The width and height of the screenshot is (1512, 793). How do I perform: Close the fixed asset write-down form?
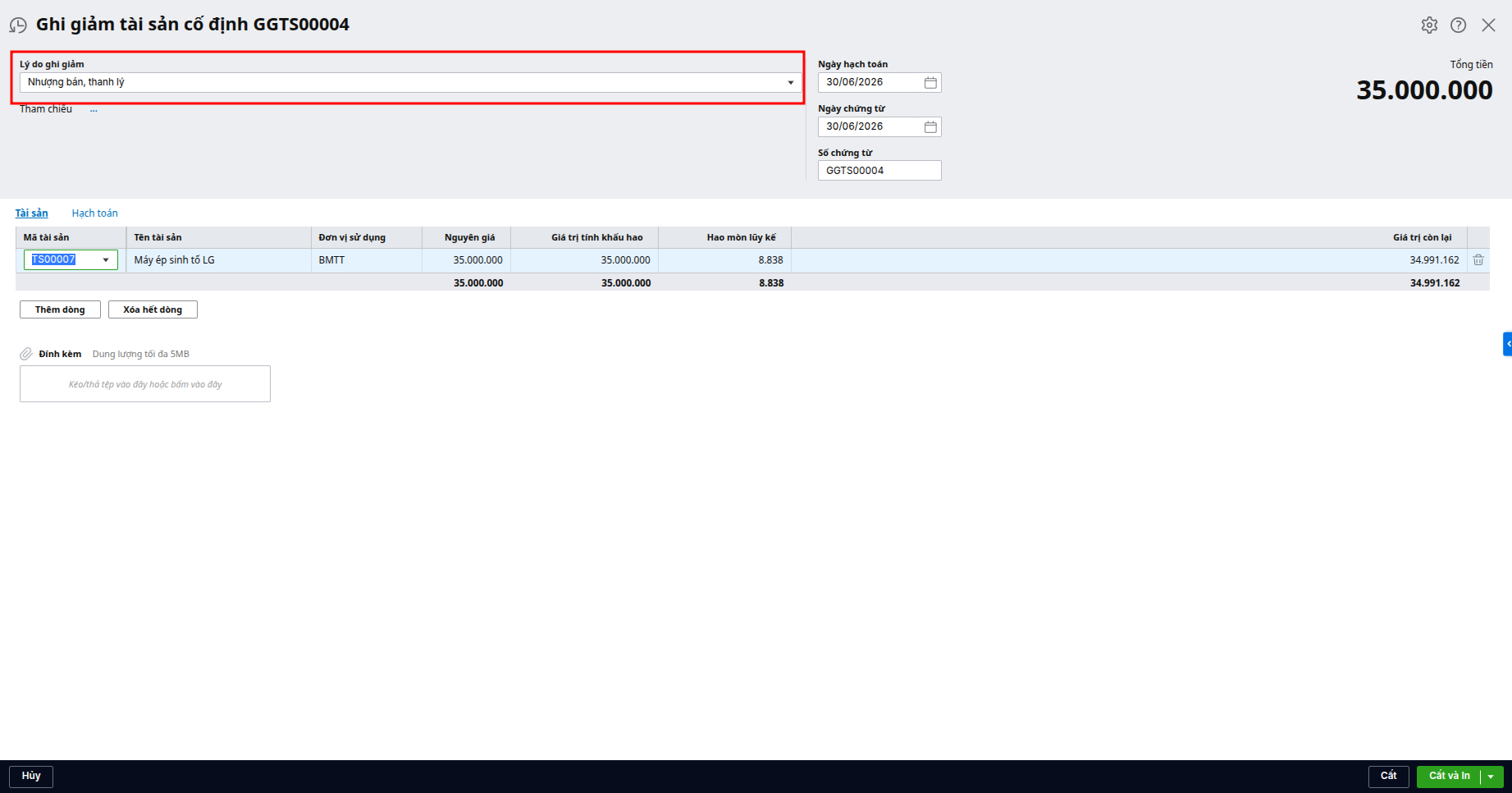pos(1488,25)
